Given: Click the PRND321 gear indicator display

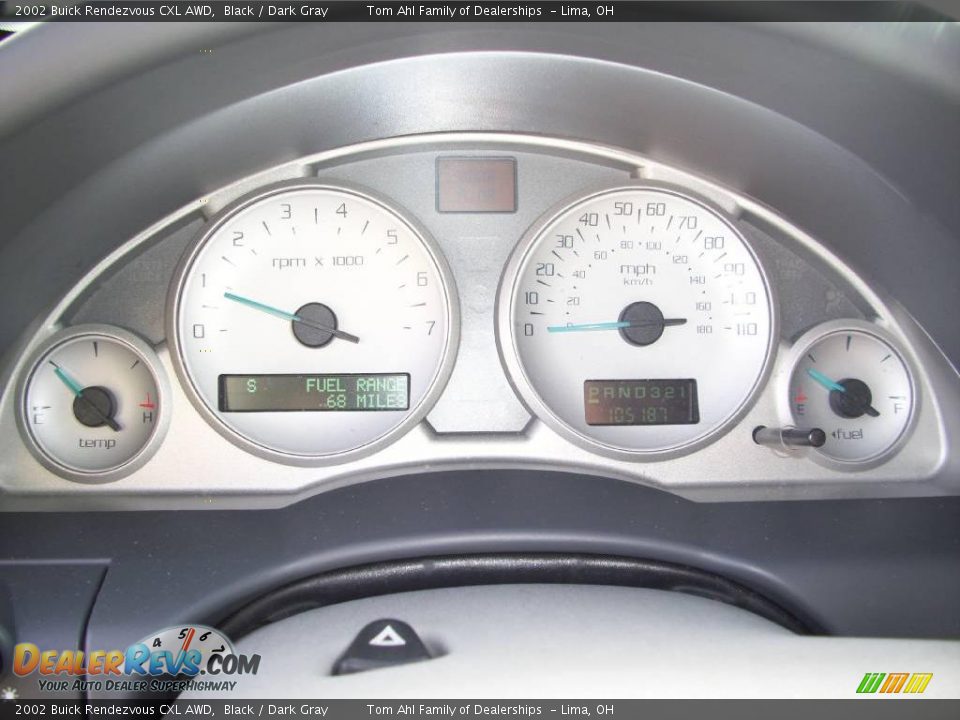Looking at the screenshot, I should [637, 392].
